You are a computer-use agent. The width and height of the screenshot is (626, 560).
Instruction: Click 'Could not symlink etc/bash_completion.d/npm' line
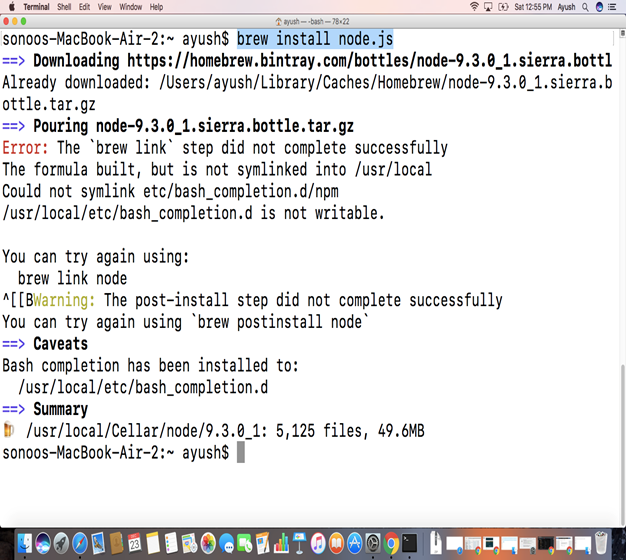[170, 191]
